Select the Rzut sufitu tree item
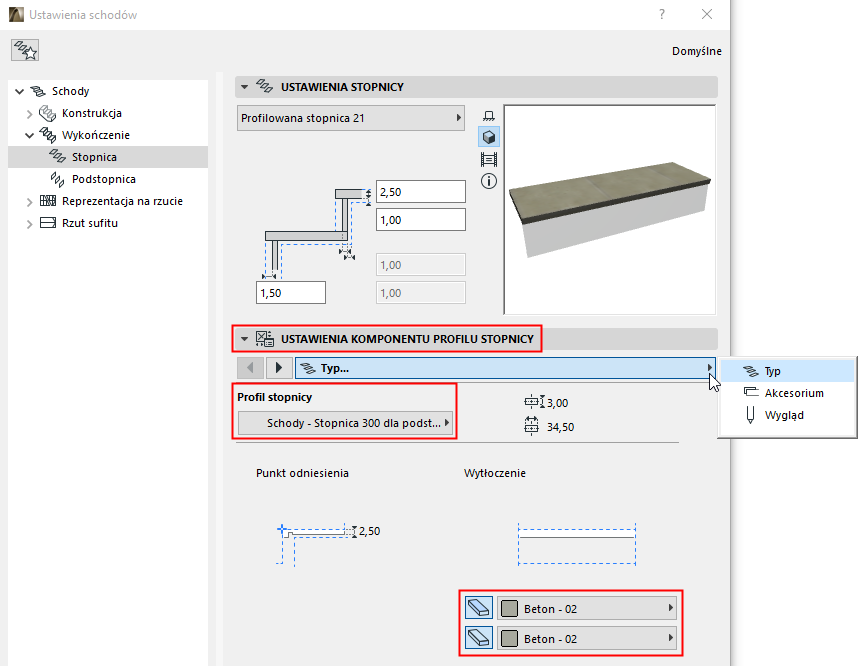This screenshot has width=858, height=666. 90,223
